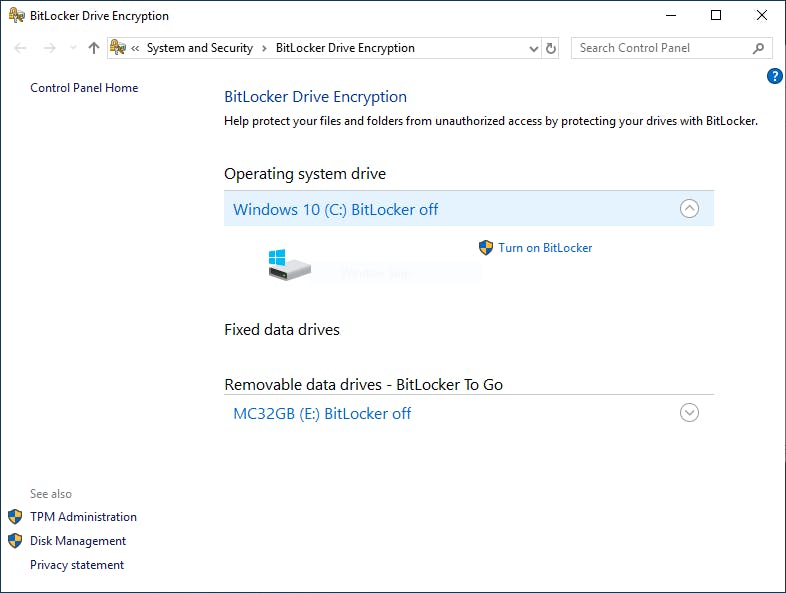
Task: Maximize the BitLocker Drive Encryption window
Action: 716,15
